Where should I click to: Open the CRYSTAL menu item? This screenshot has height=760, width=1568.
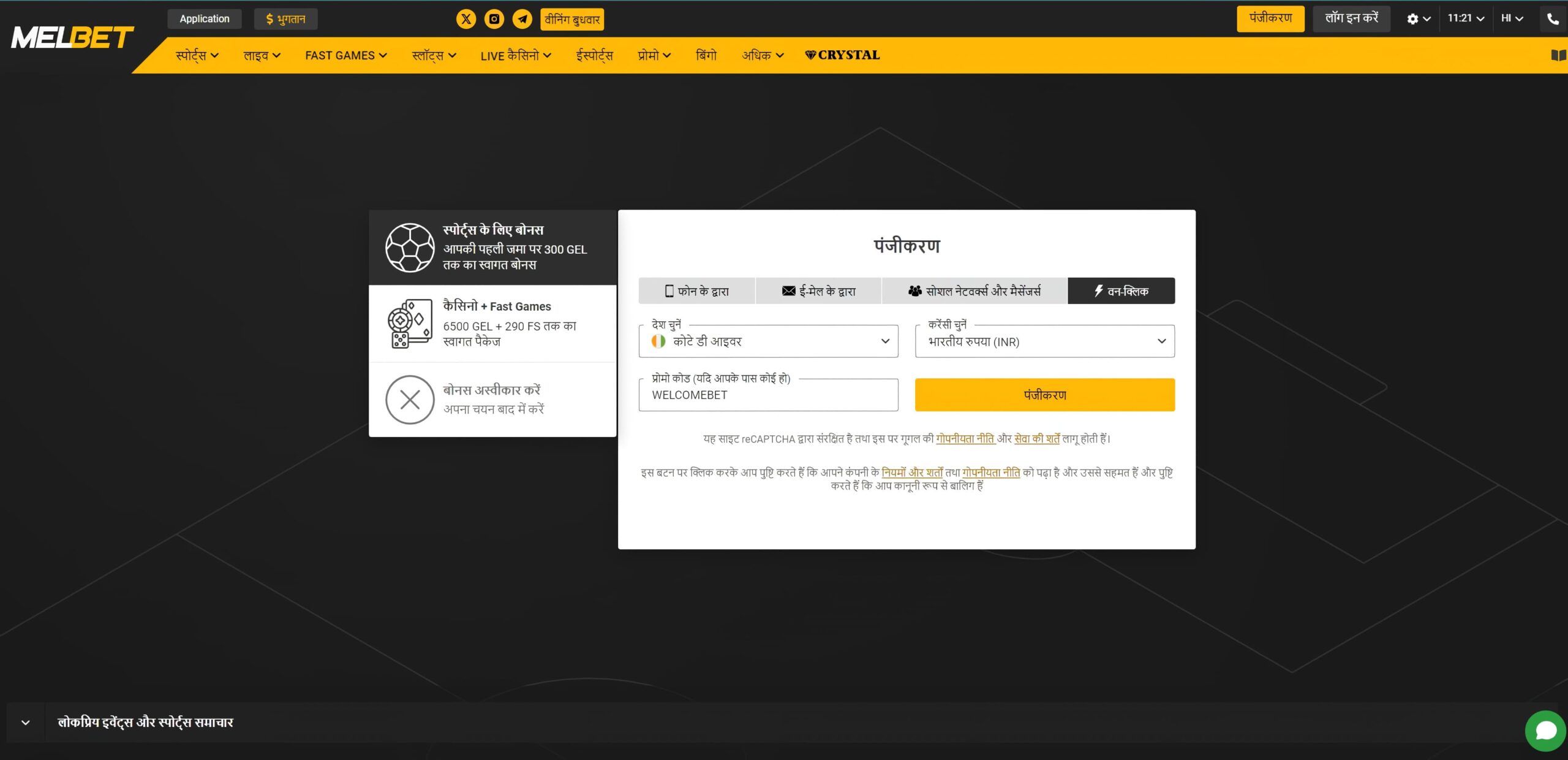[x=842, y=55]
